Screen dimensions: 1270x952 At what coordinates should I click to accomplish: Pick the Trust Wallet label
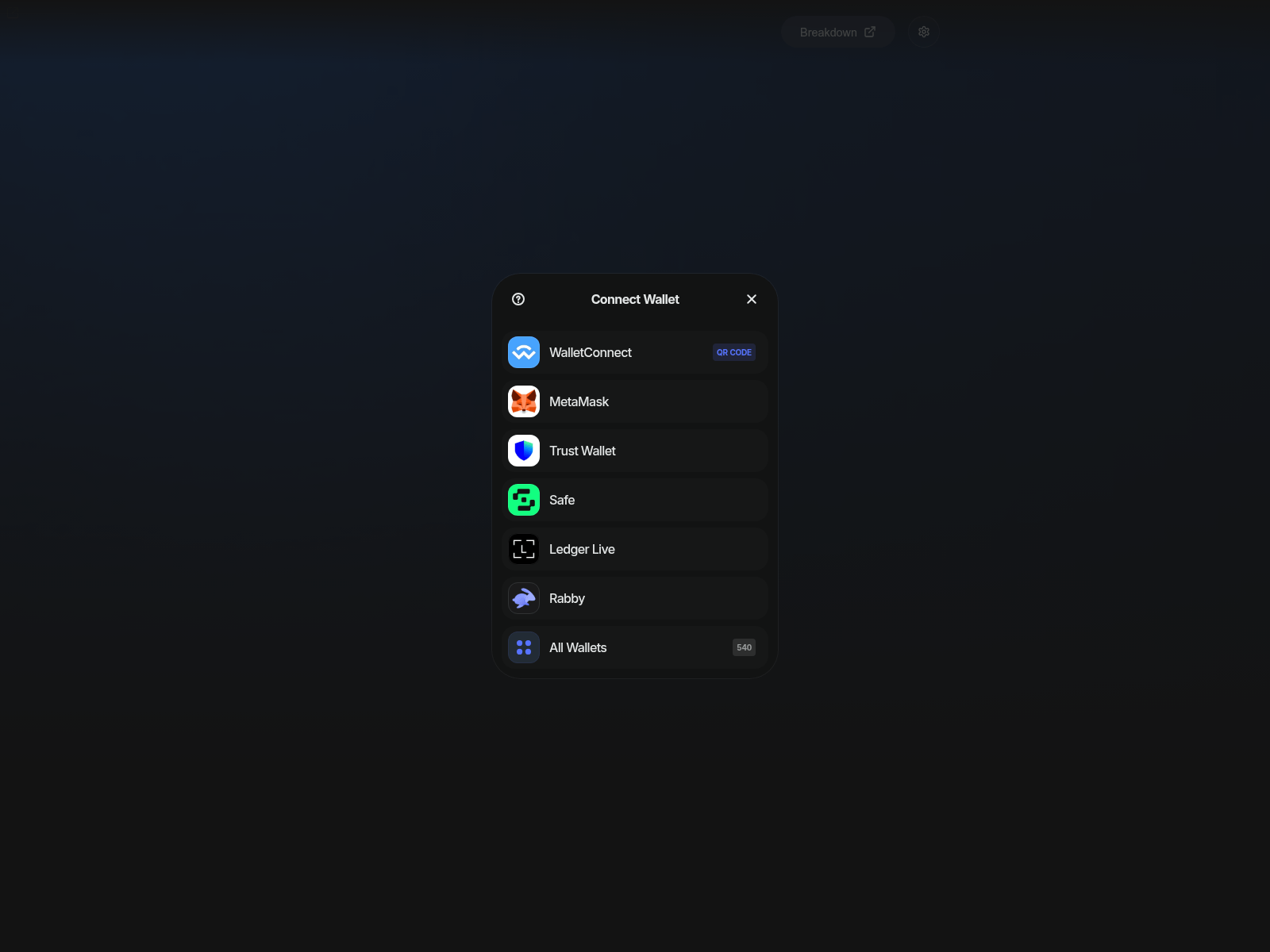[x=582, y=451]
